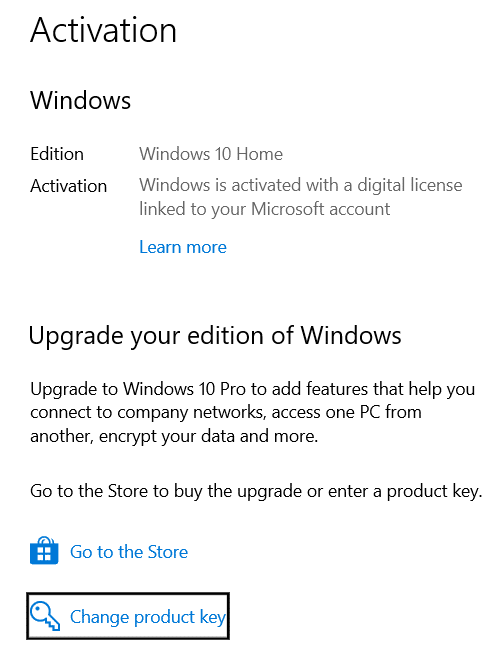Click the 'connect to company networks' line

(x=226, y=412)
